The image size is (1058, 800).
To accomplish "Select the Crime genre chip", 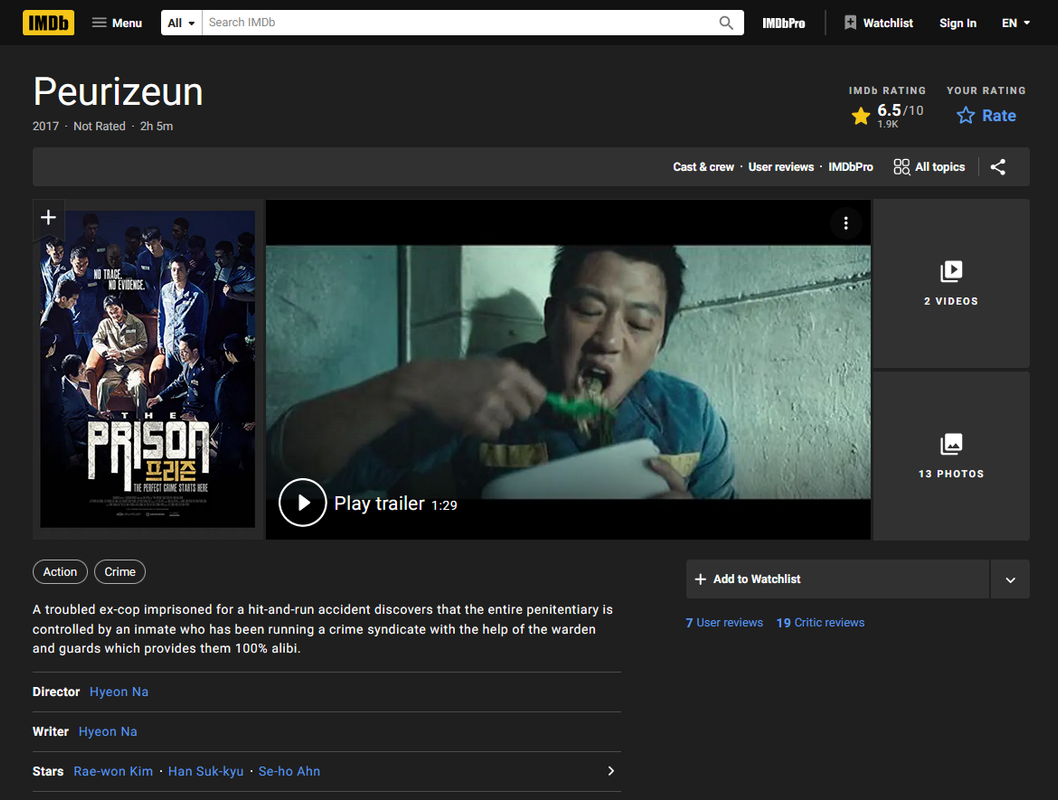I will tap(120, 571).
